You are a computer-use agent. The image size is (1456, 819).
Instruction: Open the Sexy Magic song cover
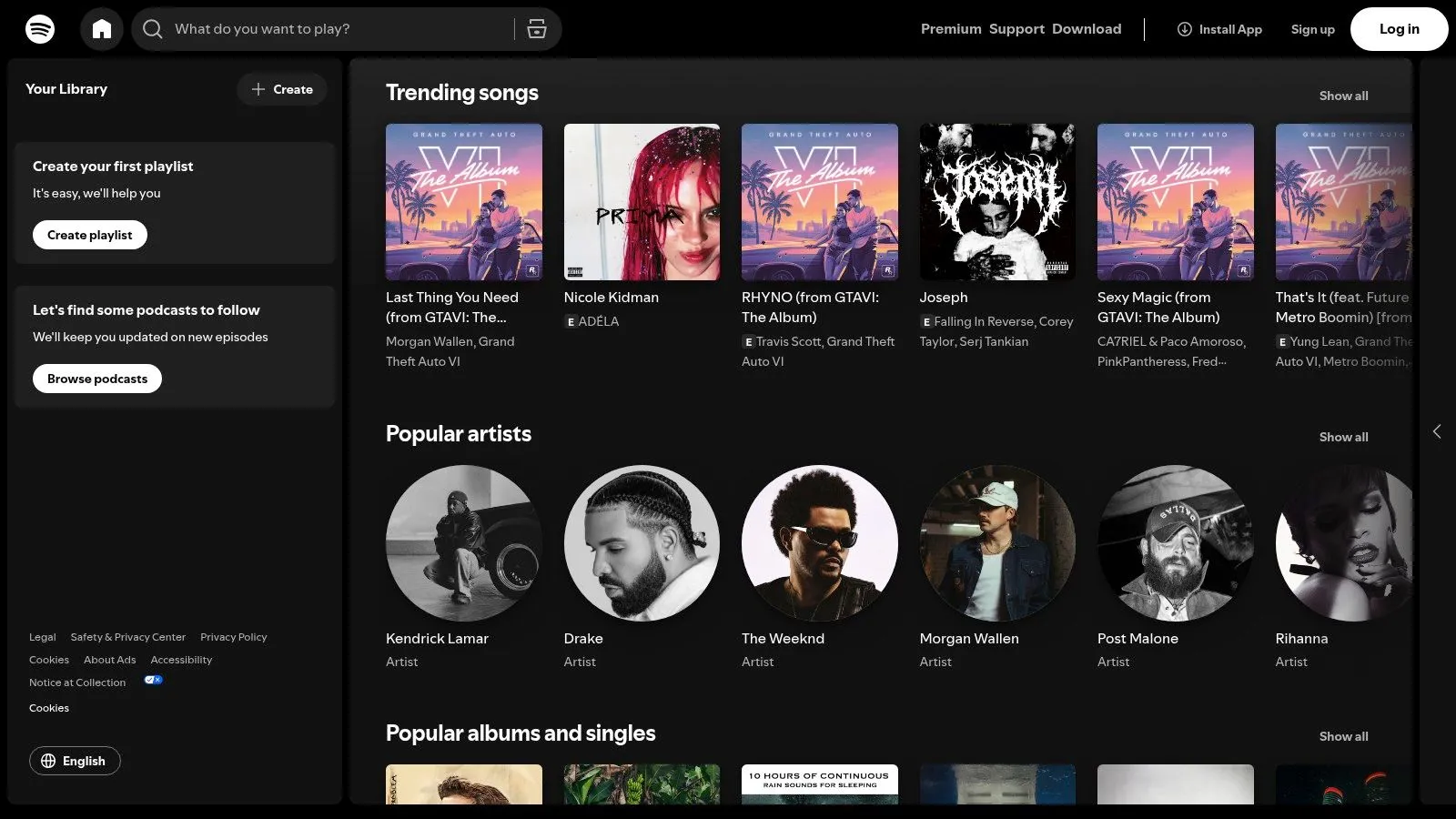pos(1176,202)
